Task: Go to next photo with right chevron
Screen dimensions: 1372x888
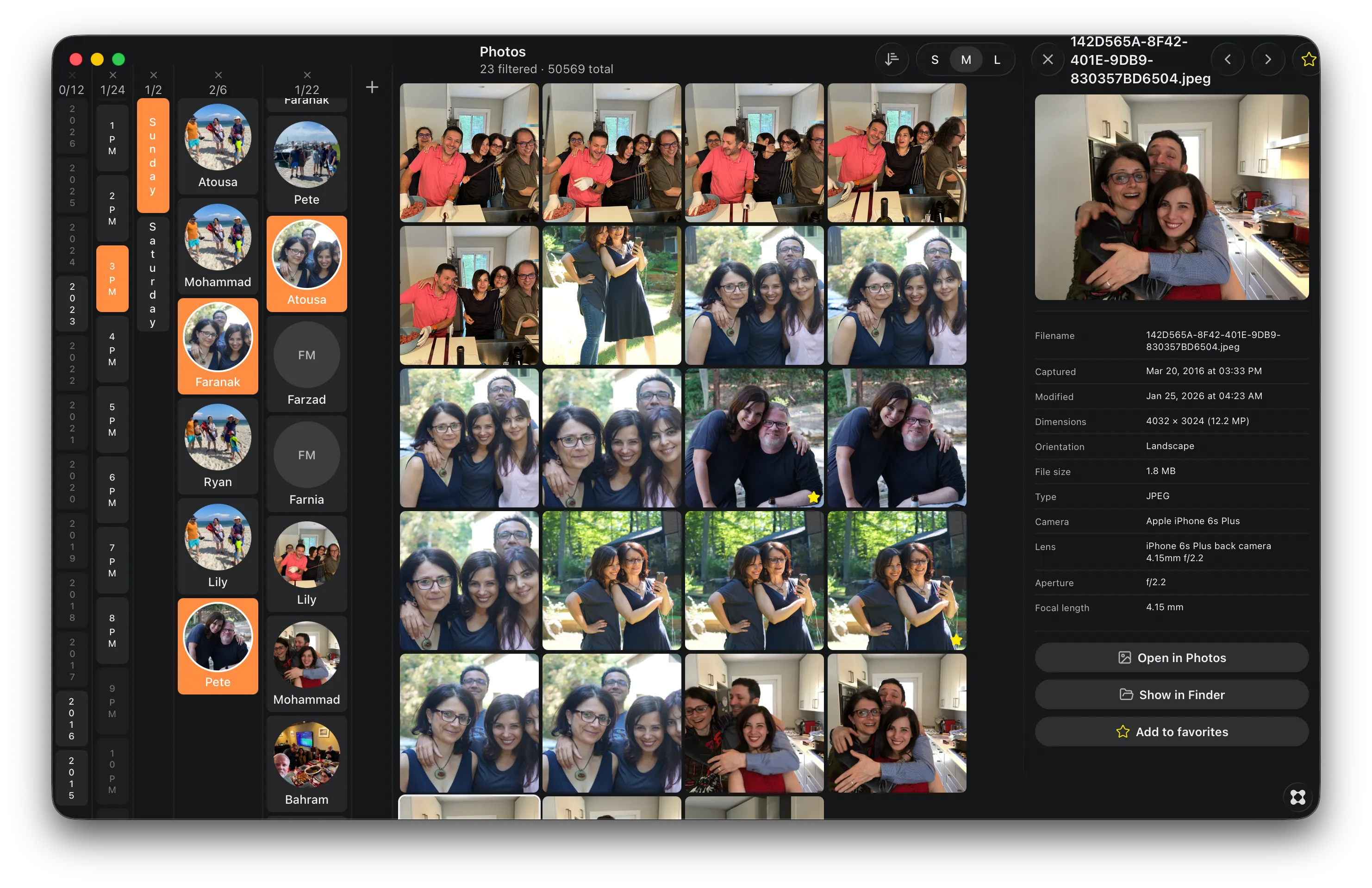Action: 1268,59
